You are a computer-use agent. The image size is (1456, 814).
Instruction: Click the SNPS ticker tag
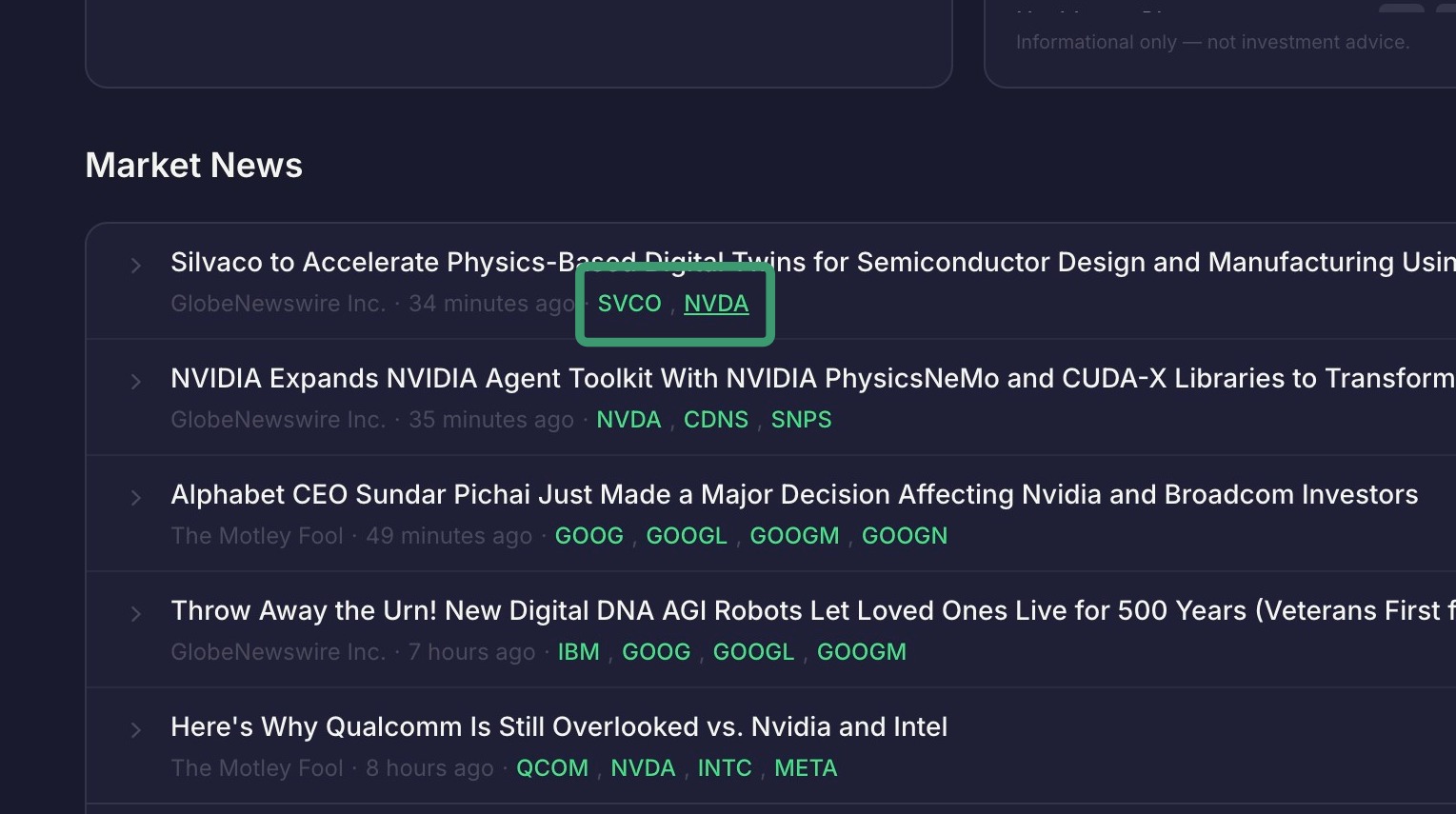point(801,420)
